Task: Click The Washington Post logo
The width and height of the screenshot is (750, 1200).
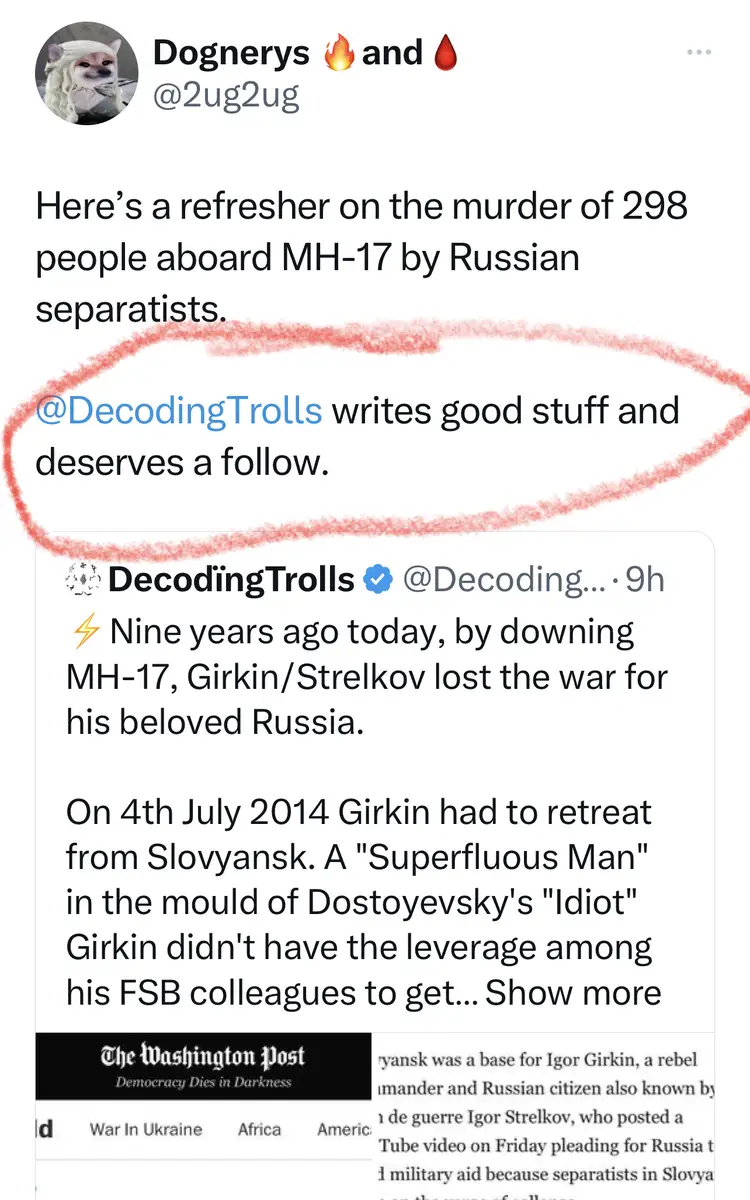Action: click(203, 1057)
